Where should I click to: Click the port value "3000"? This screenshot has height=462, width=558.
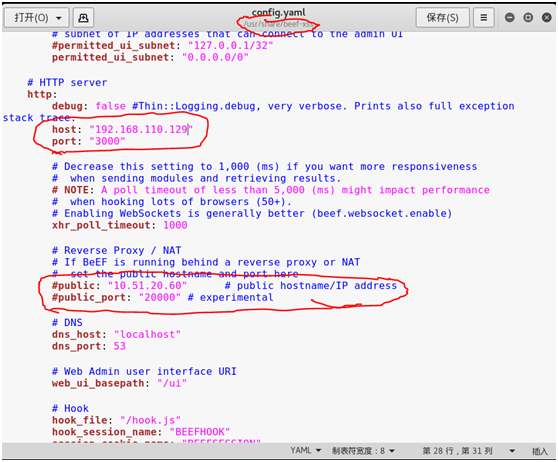pos(107,141)
